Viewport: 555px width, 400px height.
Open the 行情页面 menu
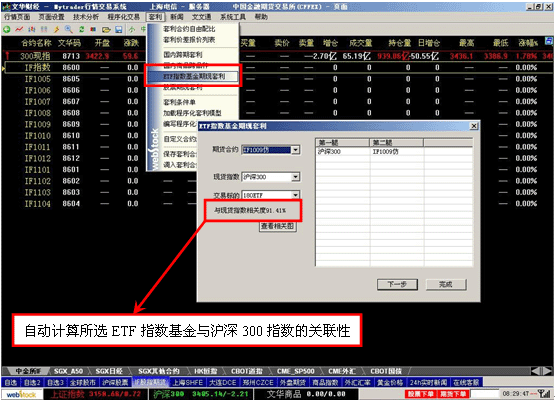coord(17,17)
